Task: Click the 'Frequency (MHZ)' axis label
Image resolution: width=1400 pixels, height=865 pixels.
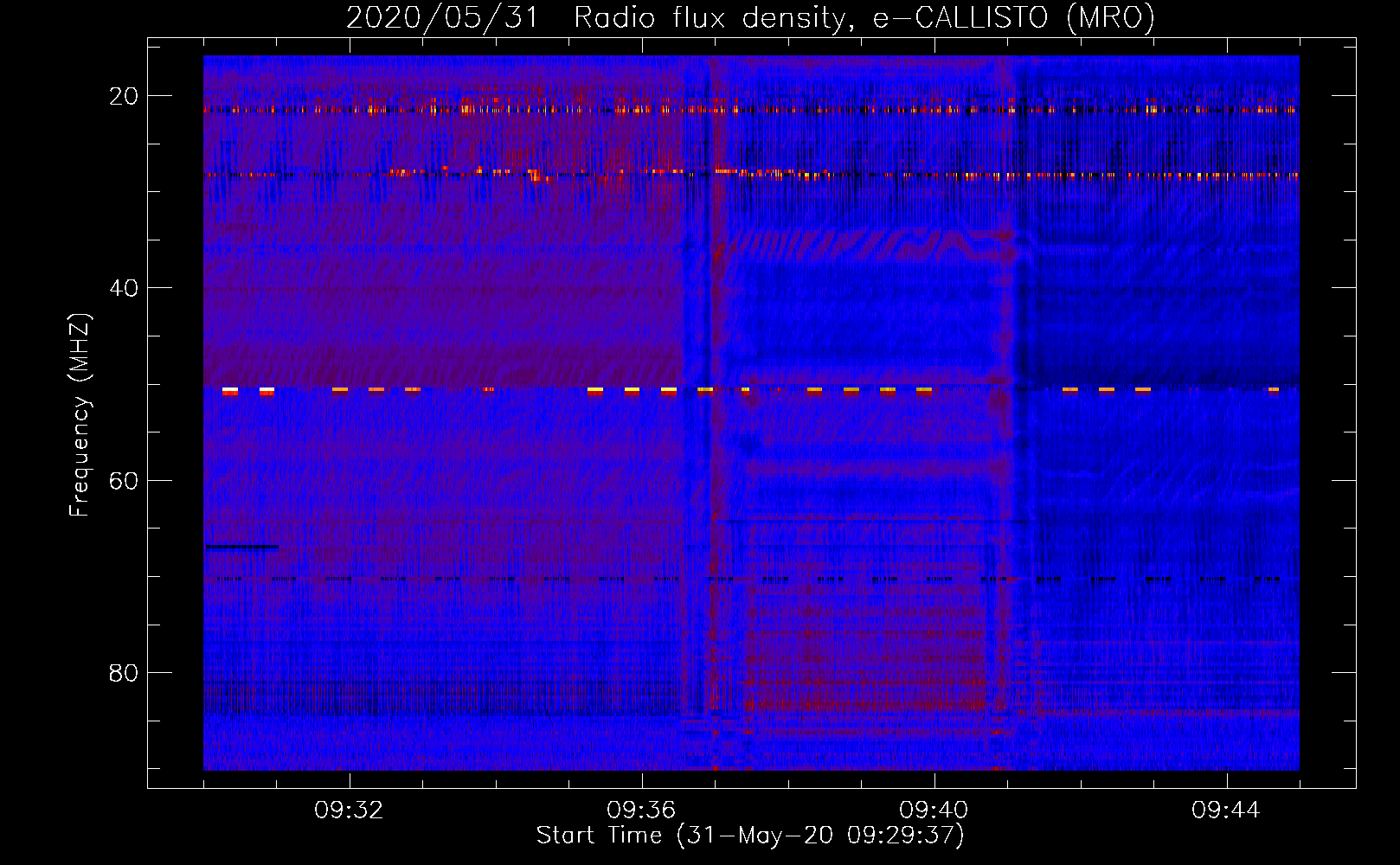Action: click(80, 415)
